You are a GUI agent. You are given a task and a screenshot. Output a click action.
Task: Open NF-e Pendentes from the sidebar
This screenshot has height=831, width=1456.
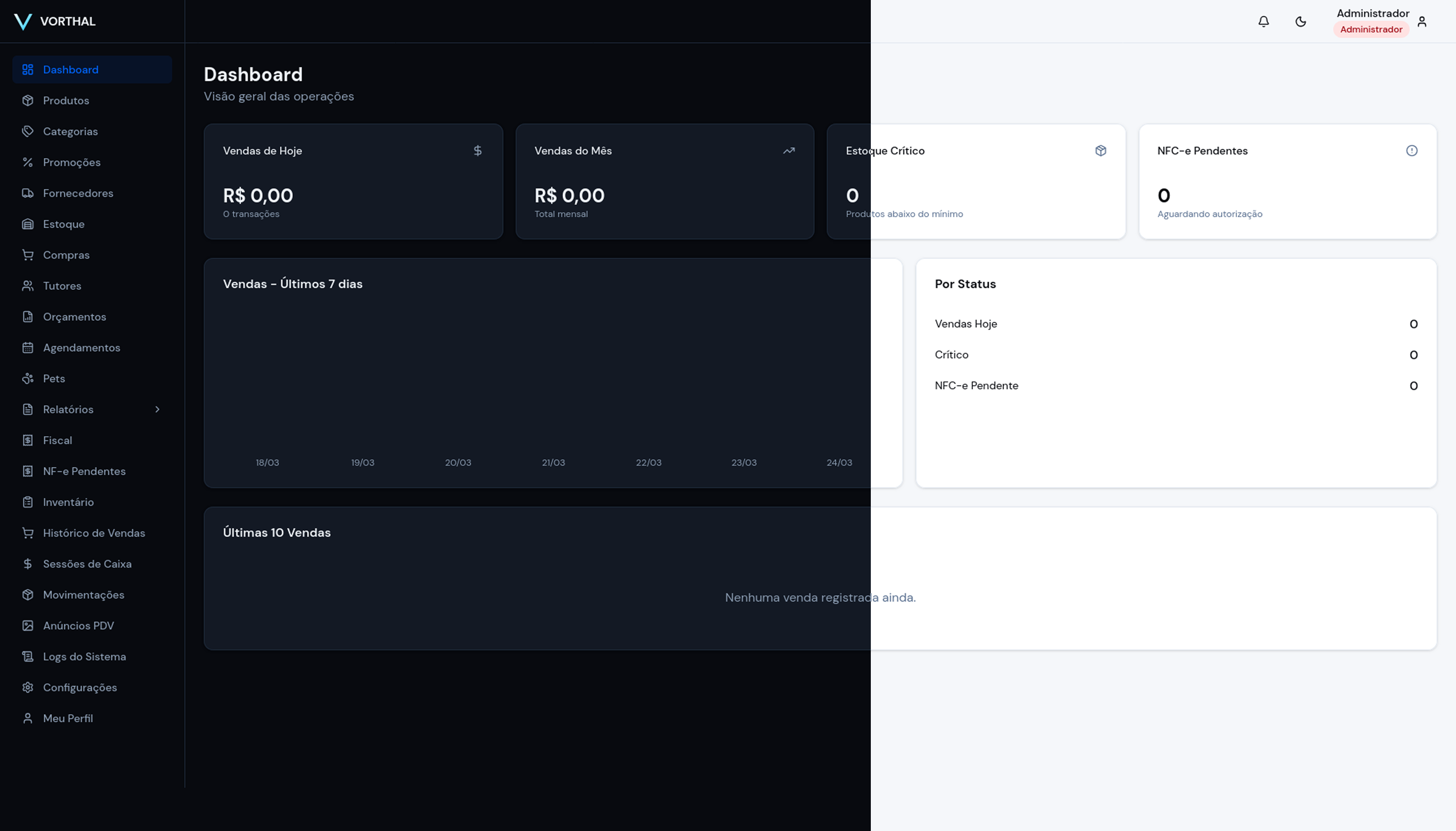84,471
